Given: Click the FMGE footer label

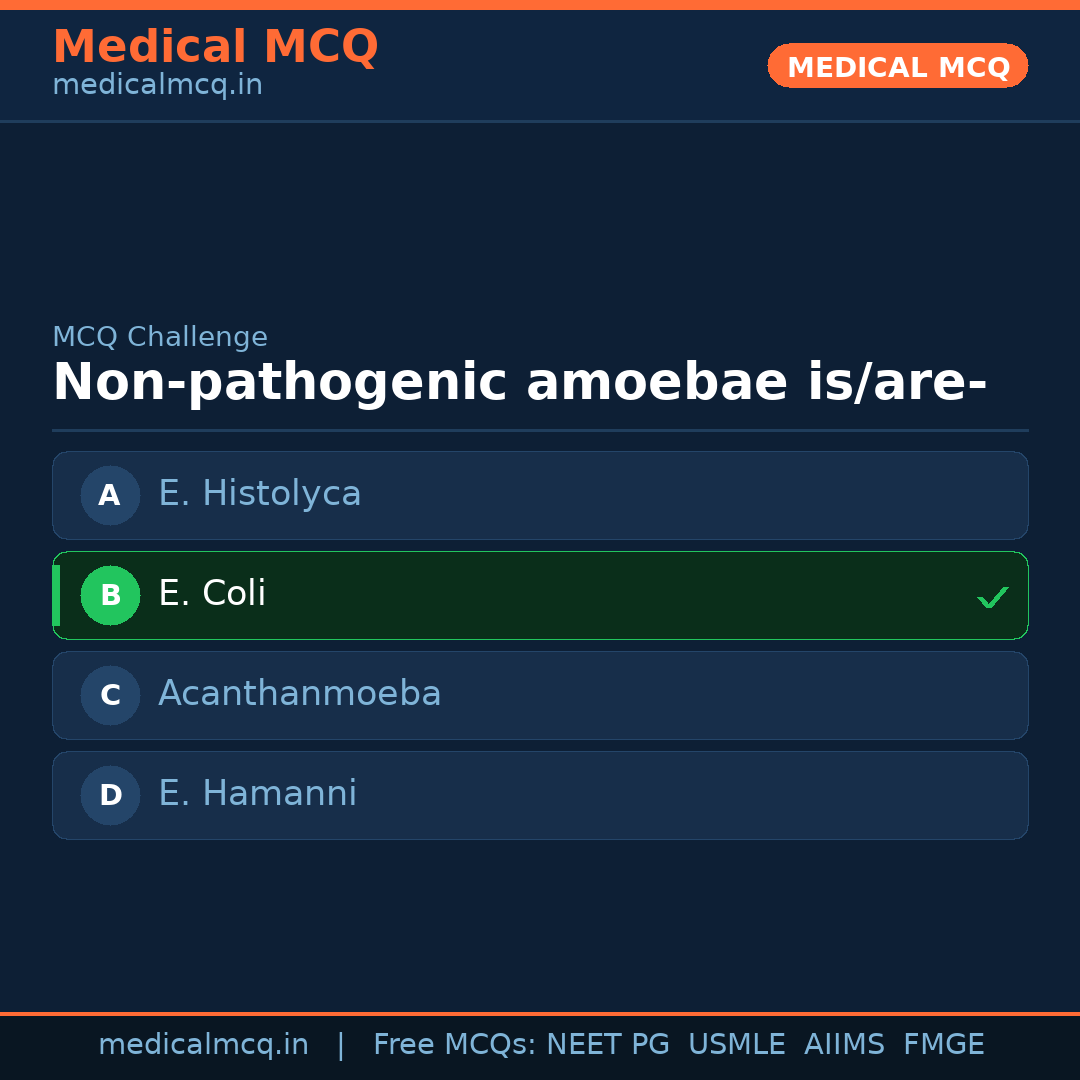Looking at the screenshot, I should coord(943,1044).
